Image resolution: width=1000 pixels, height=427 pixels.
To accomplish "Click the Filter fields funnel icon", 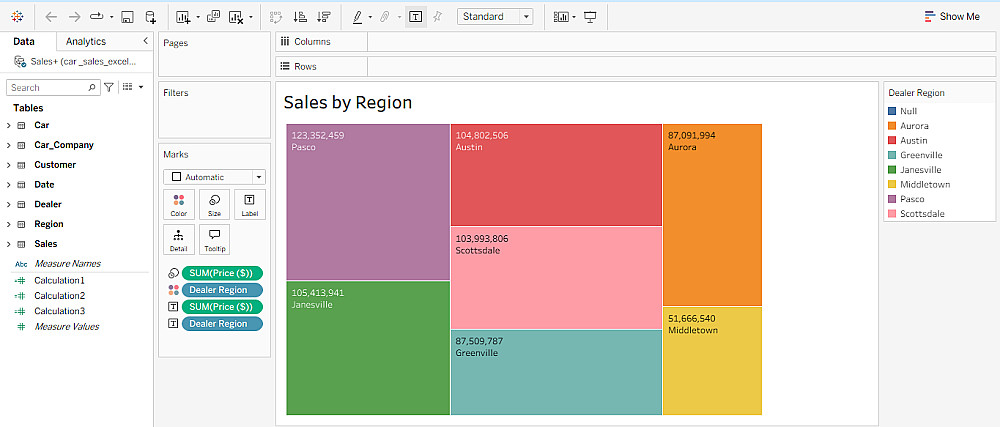I will click(x=109, y=88).
